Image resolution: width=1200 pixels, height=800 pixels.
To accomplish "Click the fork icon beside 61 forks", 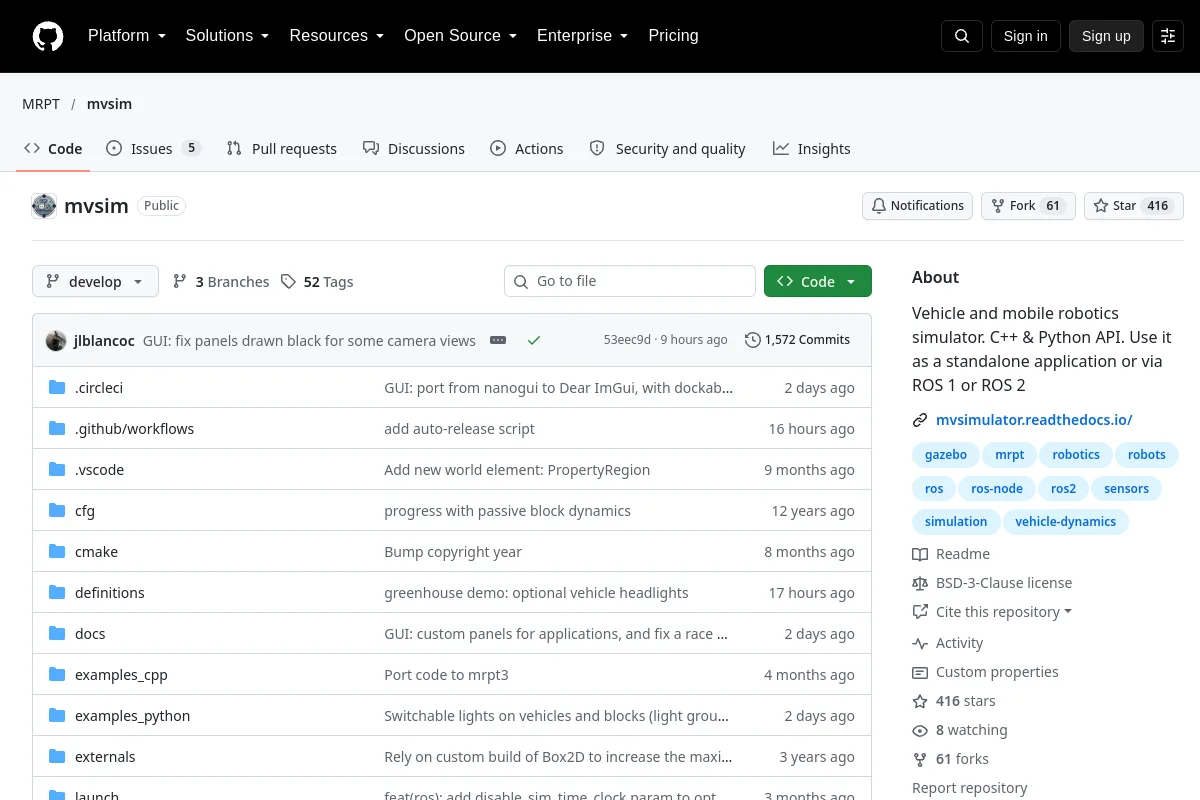I will tap(920, 759).
